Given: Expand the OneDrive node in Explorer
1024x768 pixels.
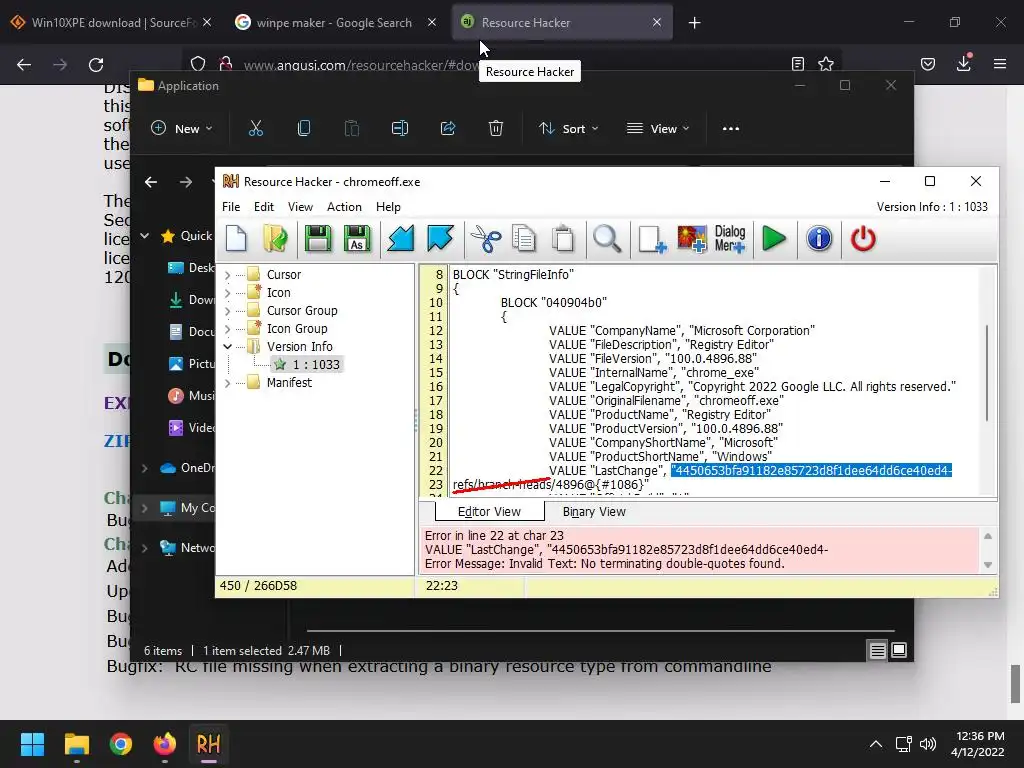Looking at the screenshot, I should [145, 468].
